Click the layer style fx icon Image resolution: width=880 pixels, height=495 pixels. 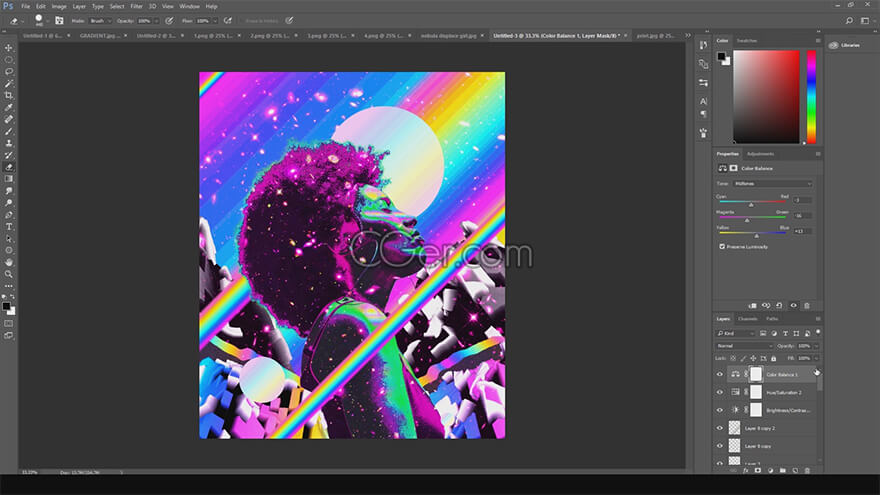(745, 470)
